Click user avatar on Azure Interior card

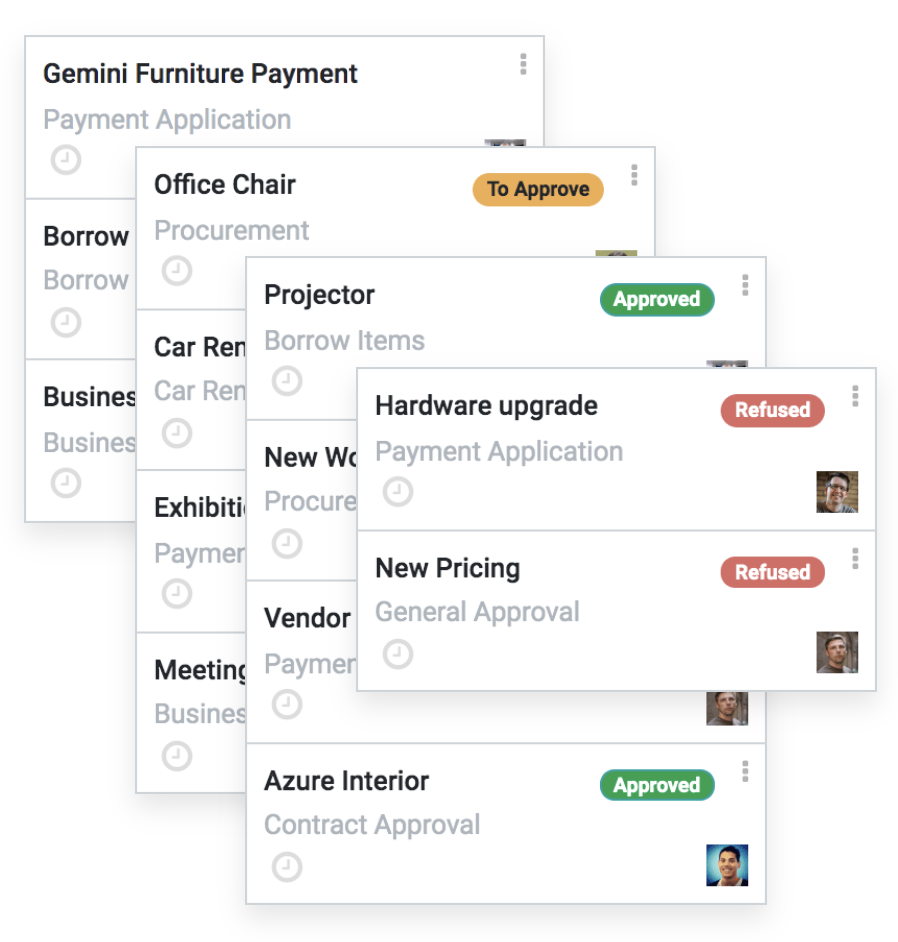(x=727, y=865)
